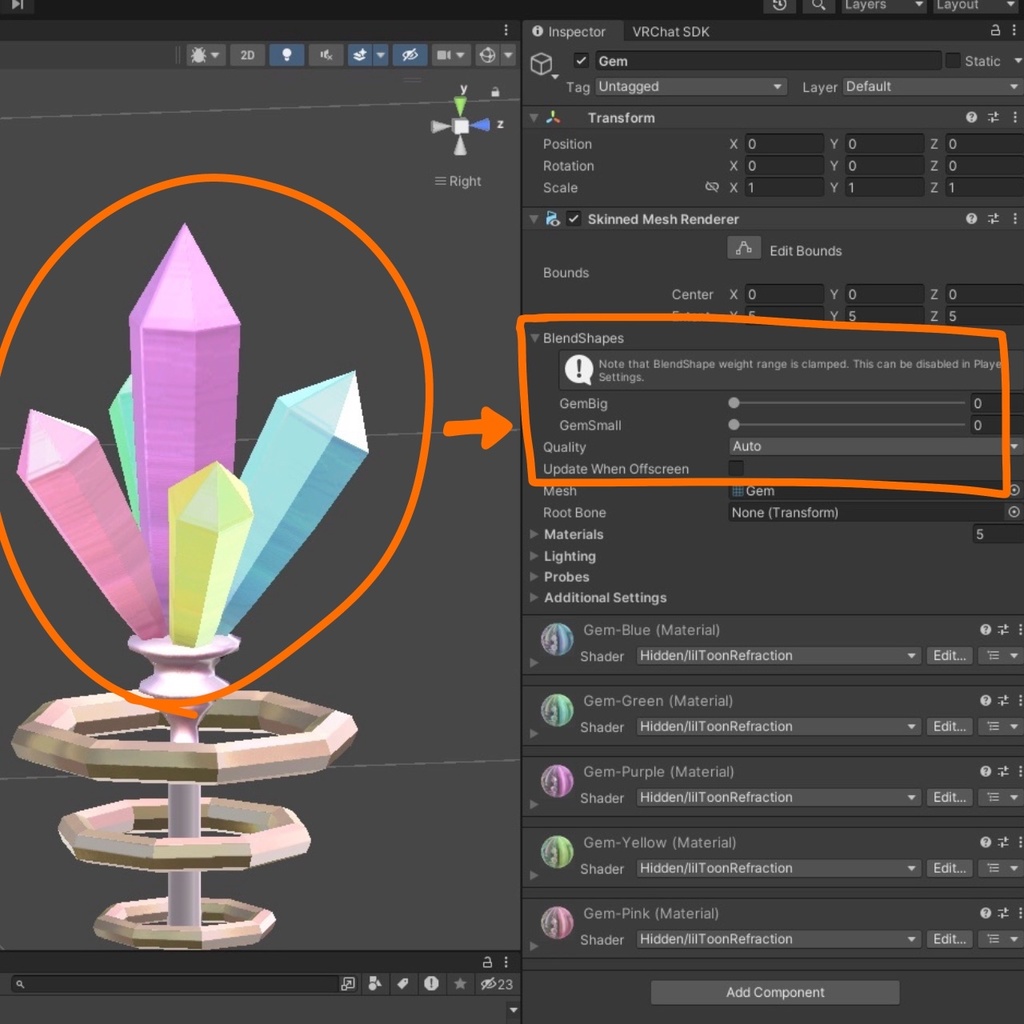Uncheck the Gem active checkbox
This screenshot has width=1024, height=1024.
581,60
